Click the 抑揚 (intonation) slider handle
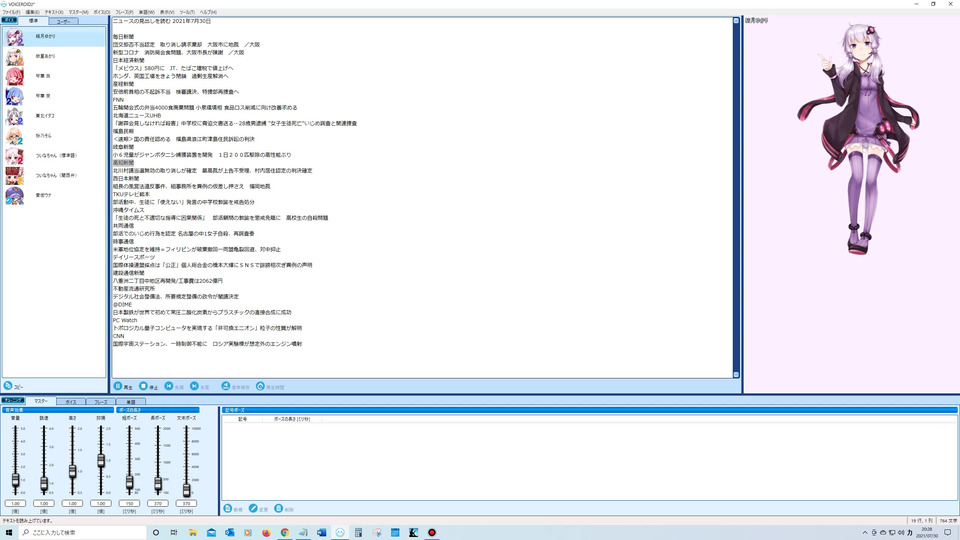This screenshot has width=960, height=540. [x=101, y=460]
